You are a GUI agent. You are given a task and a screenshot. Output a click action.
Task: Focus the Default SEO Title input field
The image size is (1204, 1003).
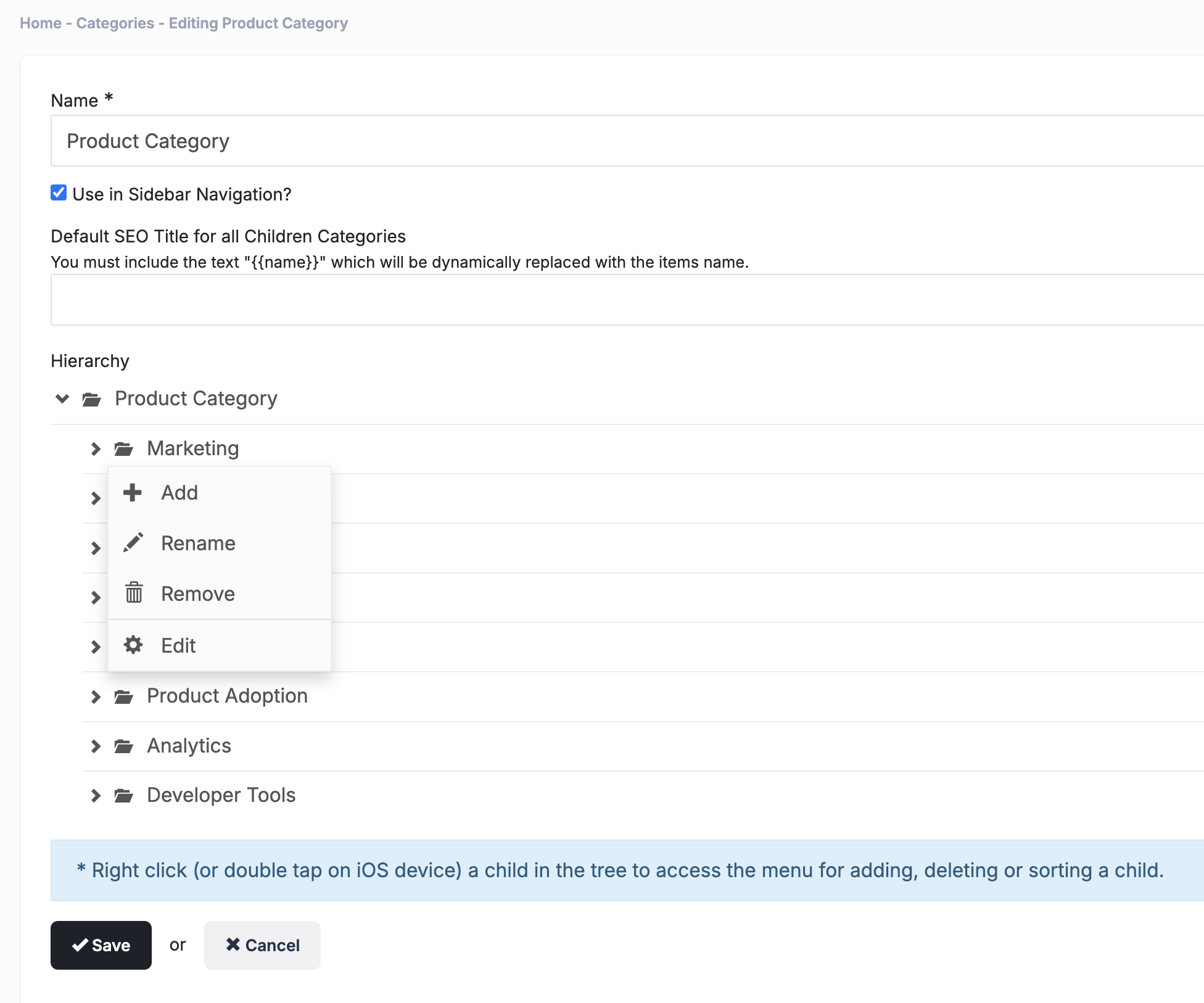point(627,300)
